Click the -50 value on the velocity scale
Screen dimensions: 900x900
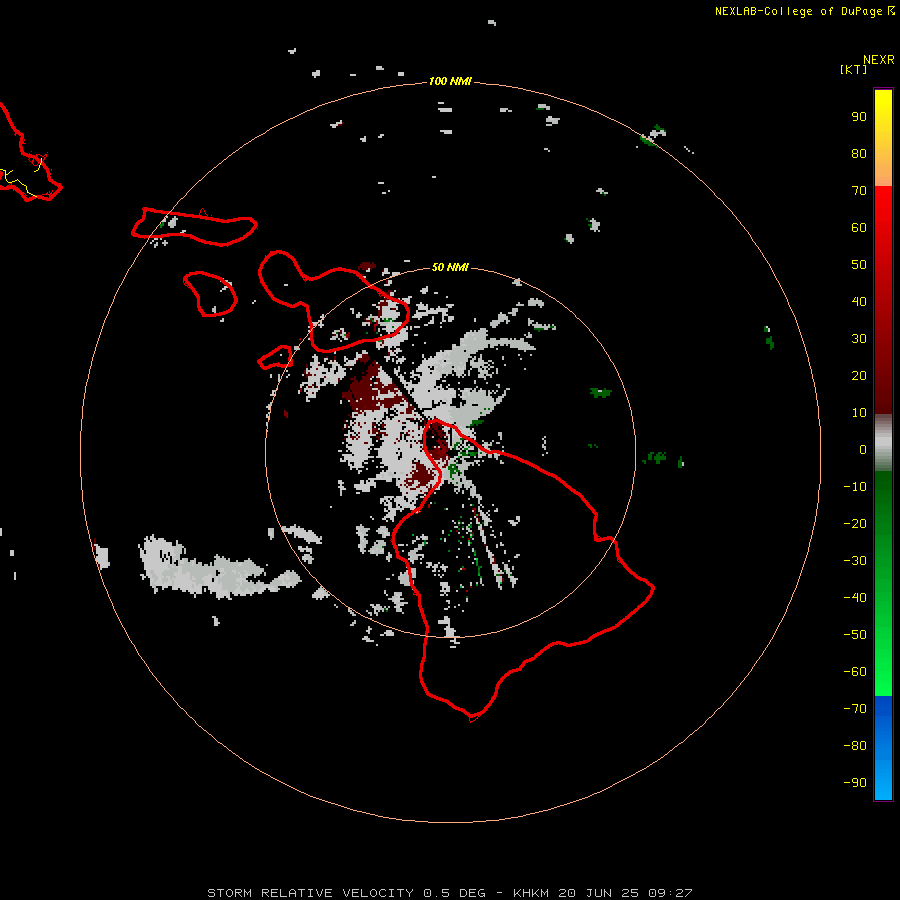[x=855, y=635]
